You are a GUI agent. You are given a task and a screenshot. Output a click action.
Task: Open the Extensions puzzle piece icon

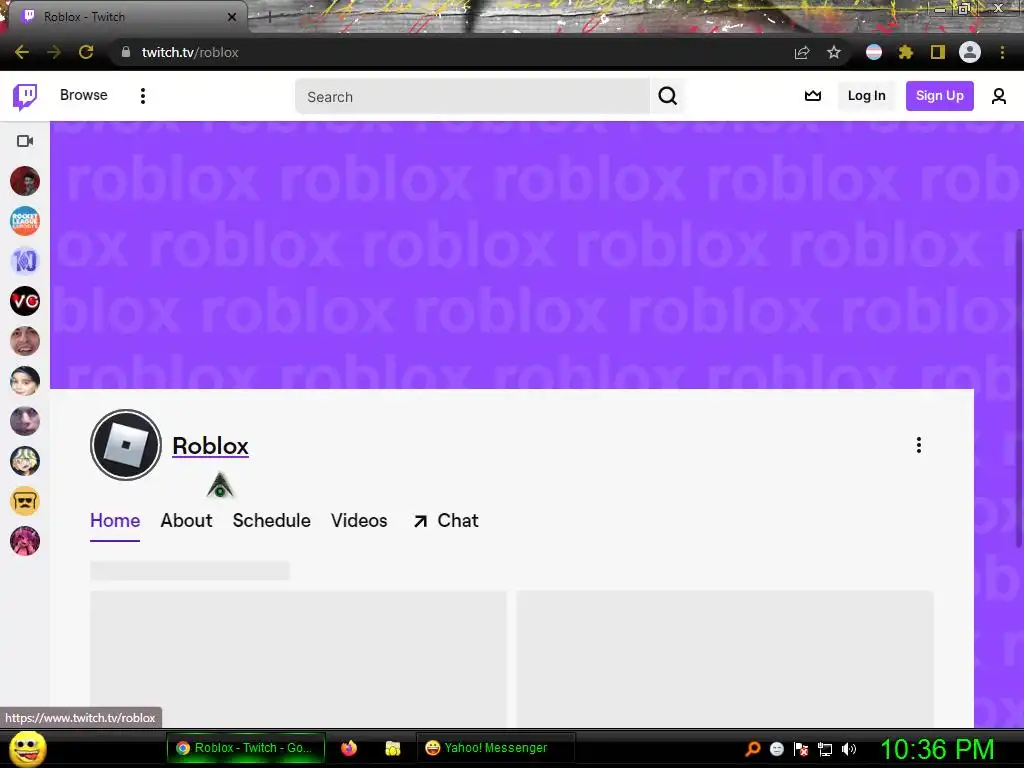[905, 52]
